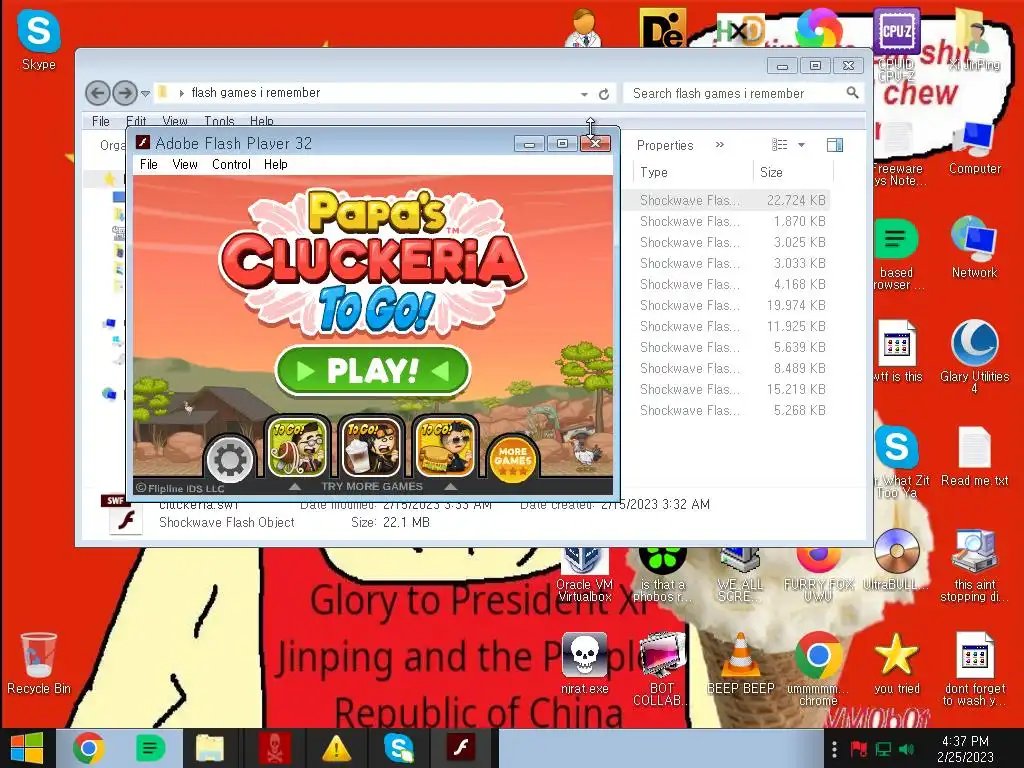Sort files by the Size column header
This screenshot has width=1024, height=768.
[x=793, y=172]
